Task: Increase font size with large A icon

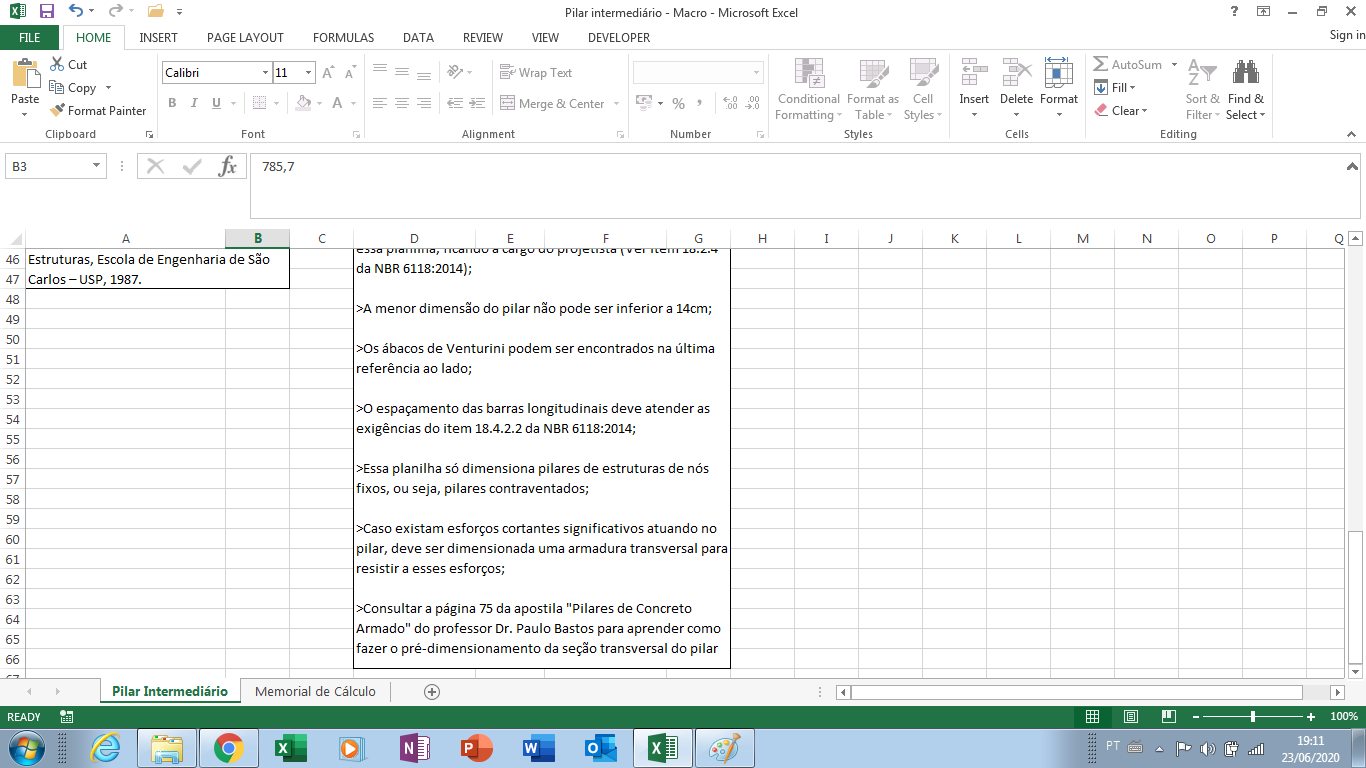Action: click(x=329, y=73)
